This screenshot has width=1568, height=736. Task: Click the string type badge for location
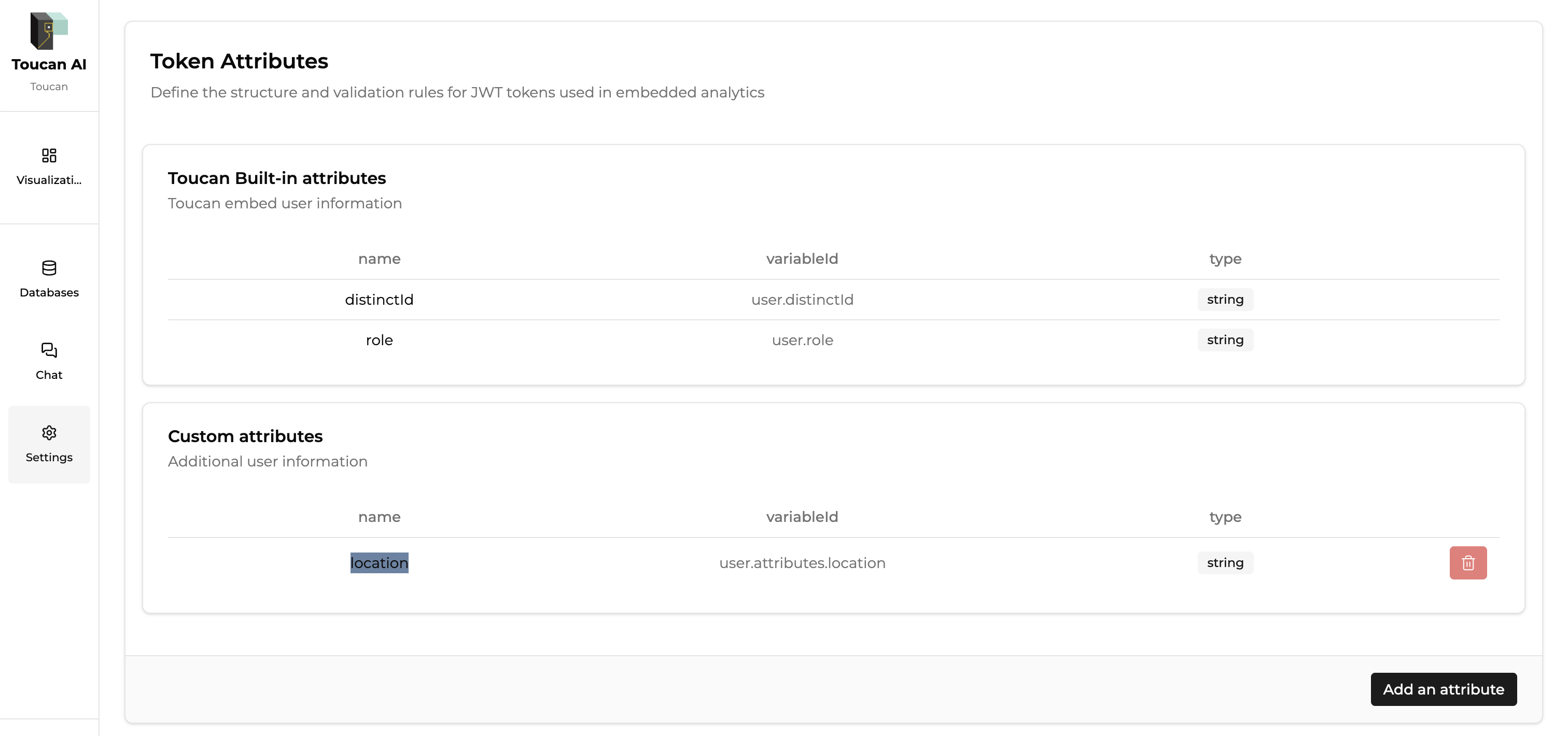[1225, 563]
